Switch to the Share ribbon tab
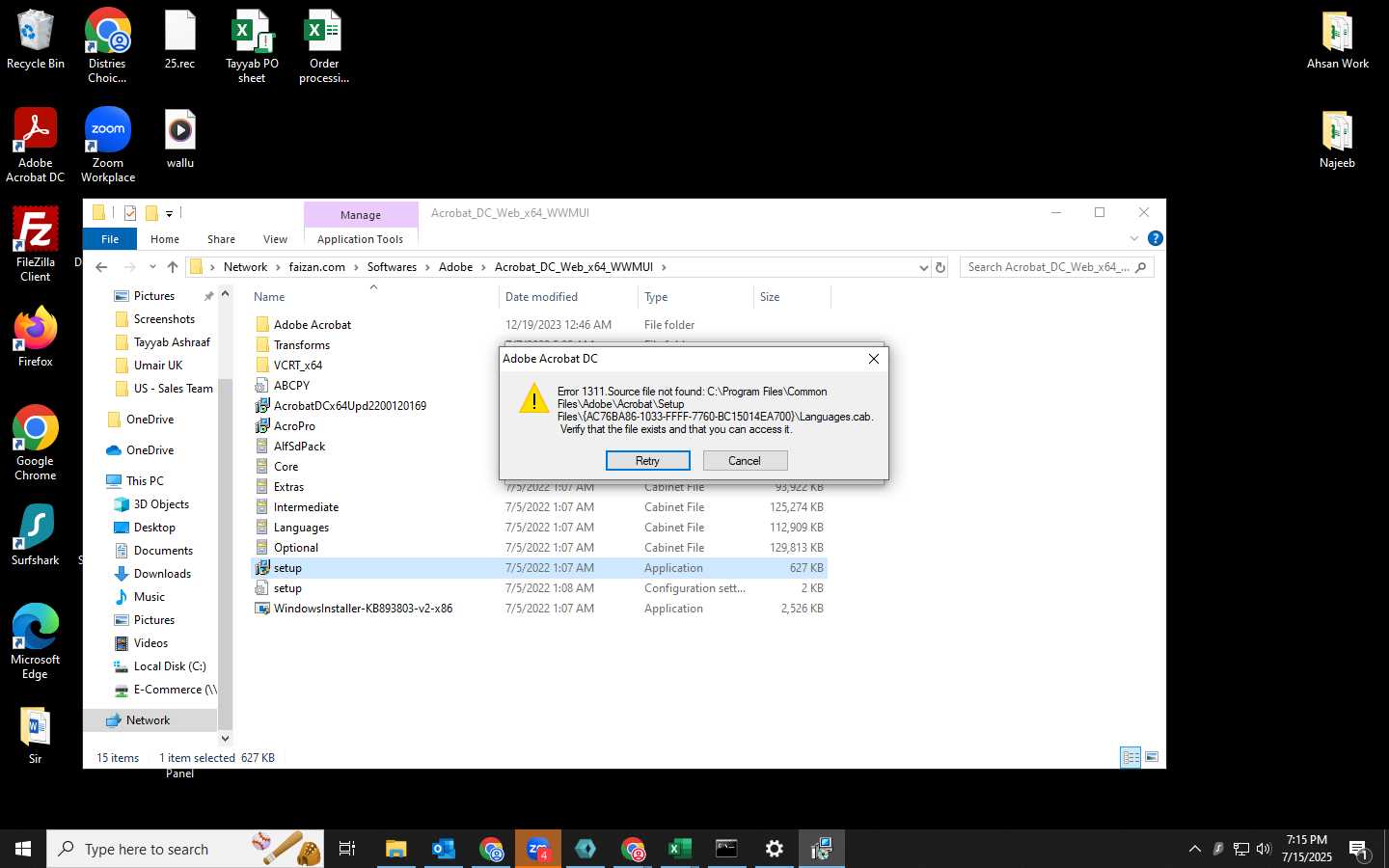The height and width of the screenshot is (868, 1389). point(221,239)
